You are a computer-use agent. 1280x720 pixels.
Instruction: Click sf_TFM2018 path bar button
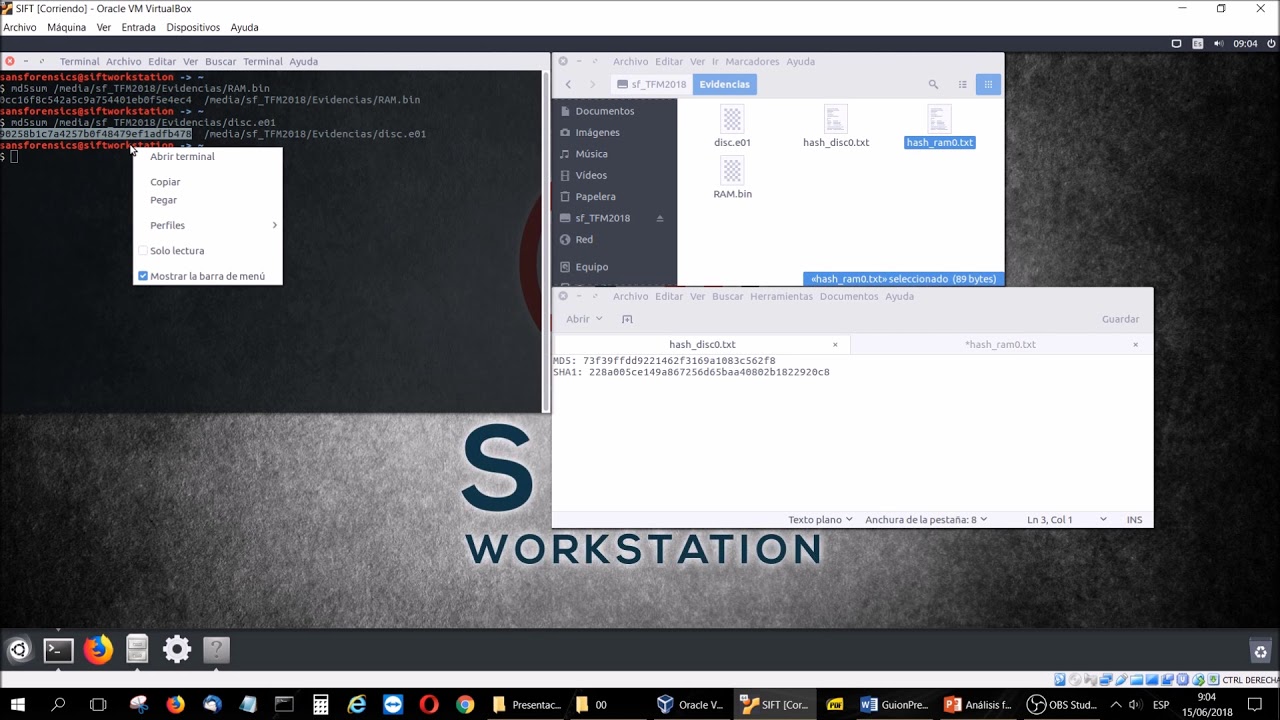point(651,85)
